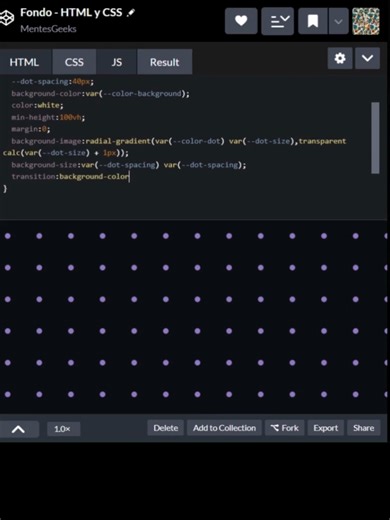Toggle the Result tab
The image size is (390, 520).
click(165, 62)
